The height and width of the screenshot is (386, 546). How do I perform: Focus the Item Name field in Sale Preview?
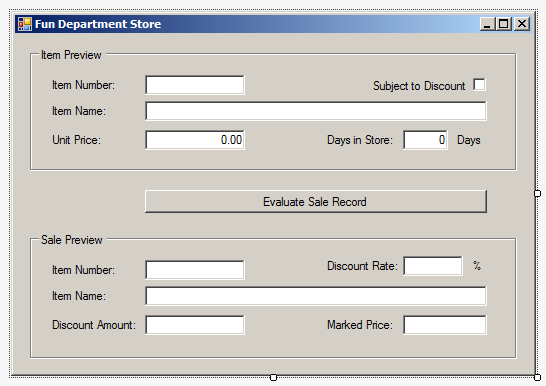(x=316, y=296)
